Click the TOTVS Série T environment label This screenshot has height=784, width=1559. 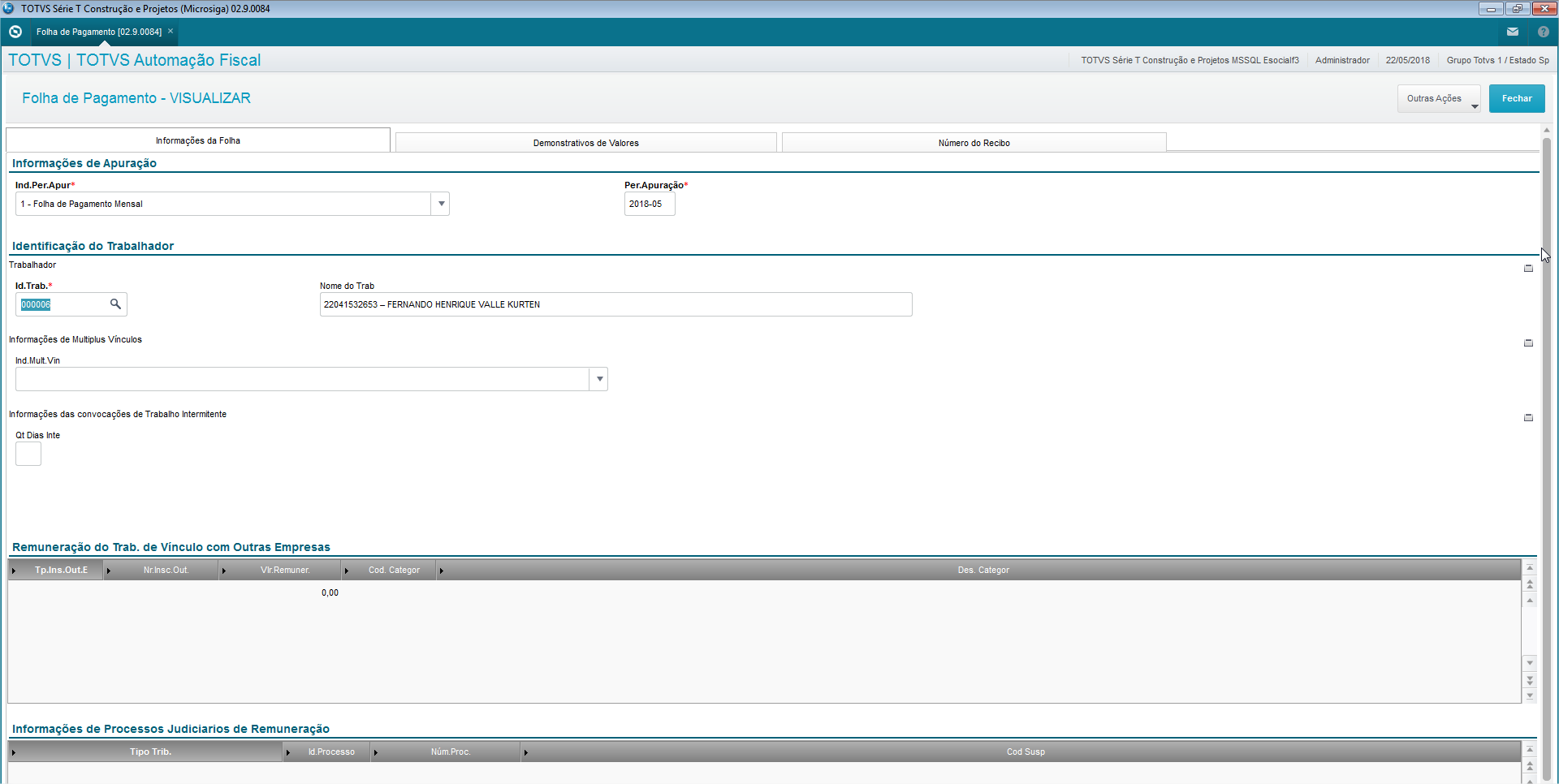click(x=1190, y=60)
